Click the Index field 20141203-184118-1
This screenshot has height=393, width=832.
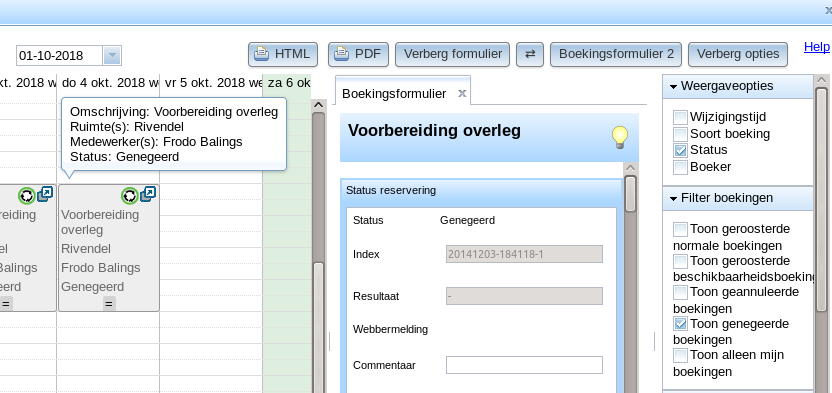coord(524,254)
